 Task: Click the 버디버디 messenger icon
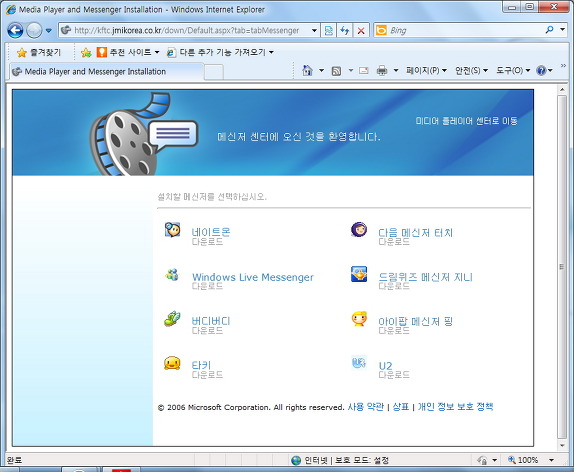pos(172,319)
